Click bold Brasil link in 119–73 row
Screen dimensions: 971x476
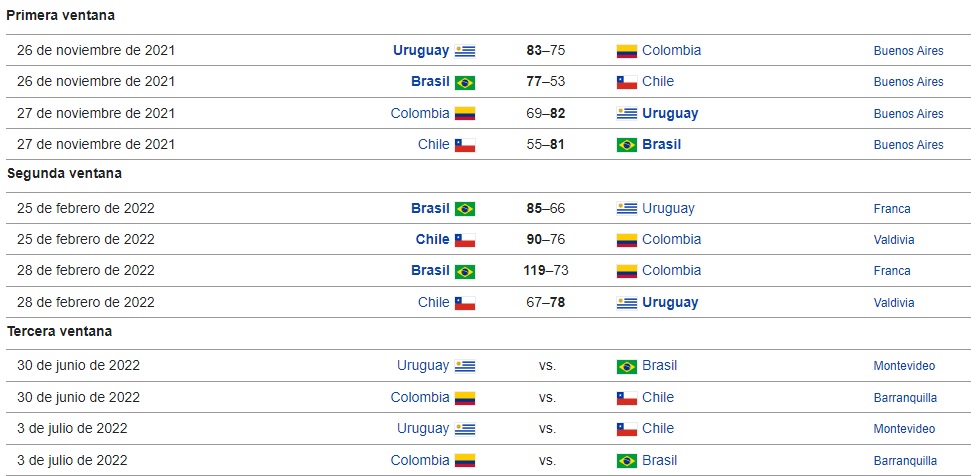point(430,270)
